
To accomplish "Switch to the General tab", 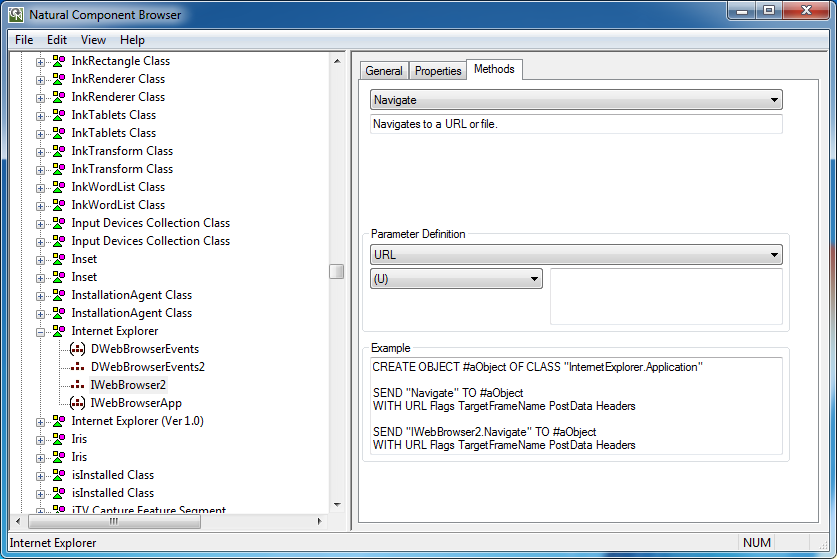I will click(x=384, y=71).
